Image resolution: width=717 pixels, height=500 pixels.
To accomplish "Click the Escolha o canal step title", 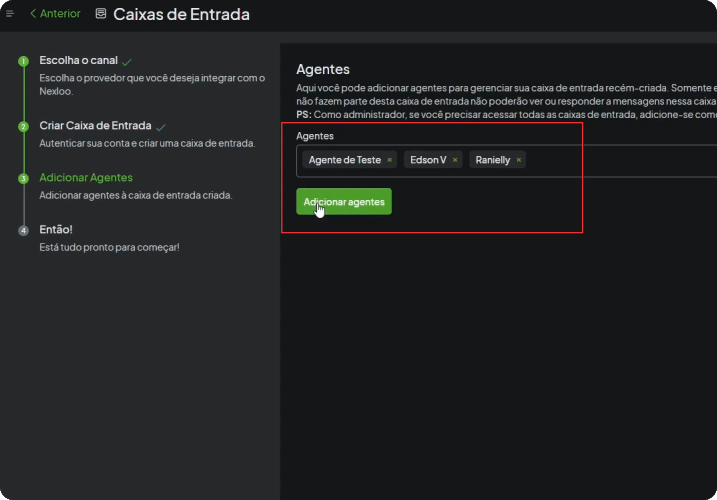I will pos(79,60).
